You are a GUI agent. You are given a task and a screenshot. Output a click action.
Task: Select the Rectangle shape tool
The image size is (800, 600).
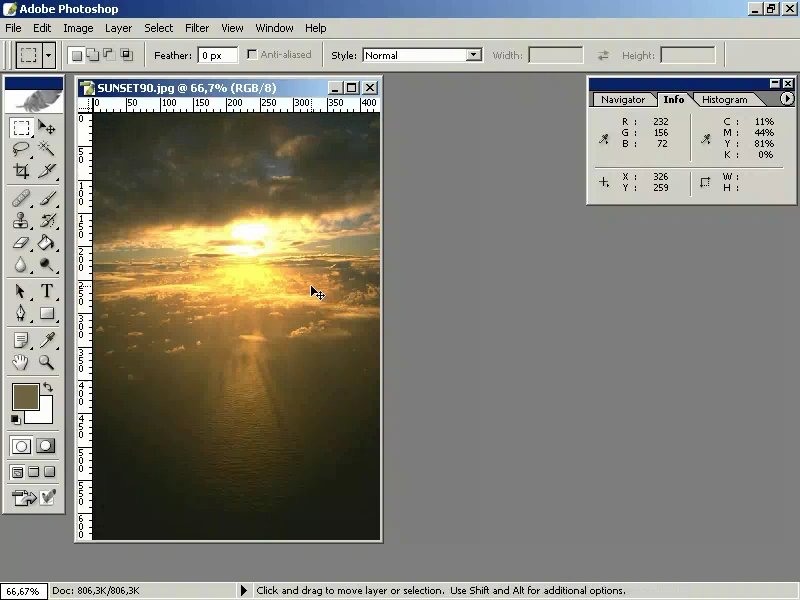[x=46, y=313]
